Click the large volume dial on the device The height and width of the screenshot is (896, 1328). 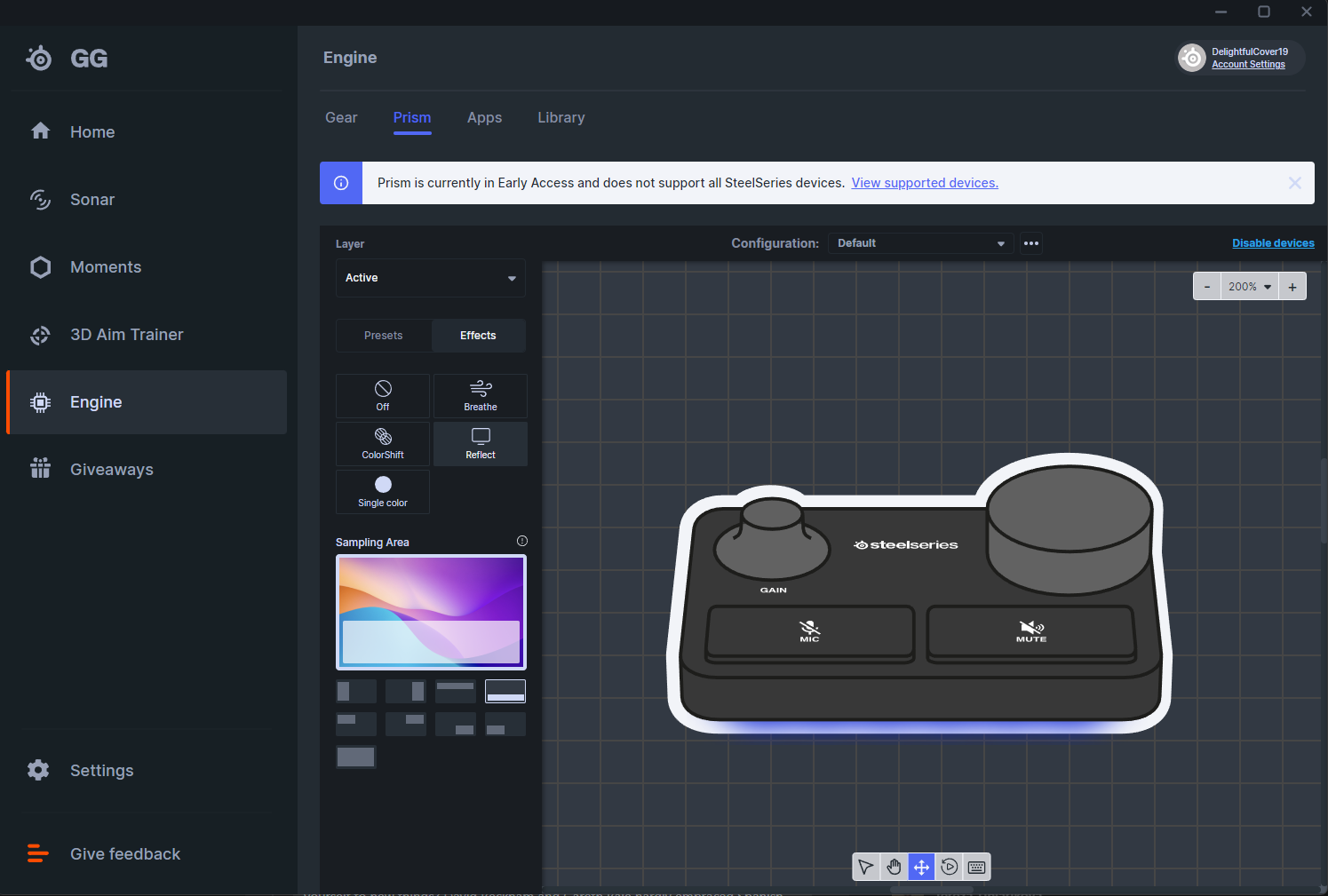tap(1070, 528)
